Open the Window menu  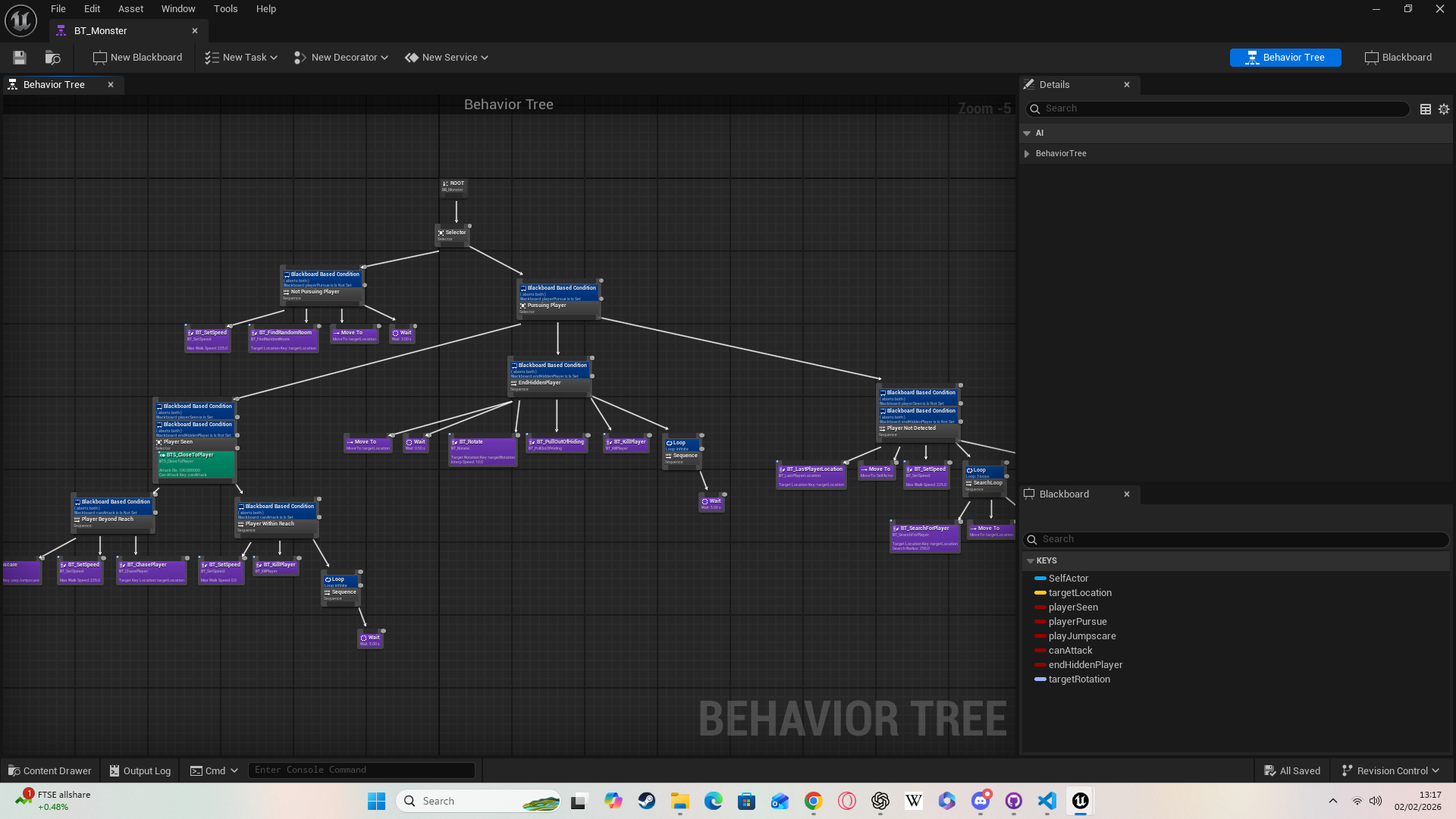178,8
